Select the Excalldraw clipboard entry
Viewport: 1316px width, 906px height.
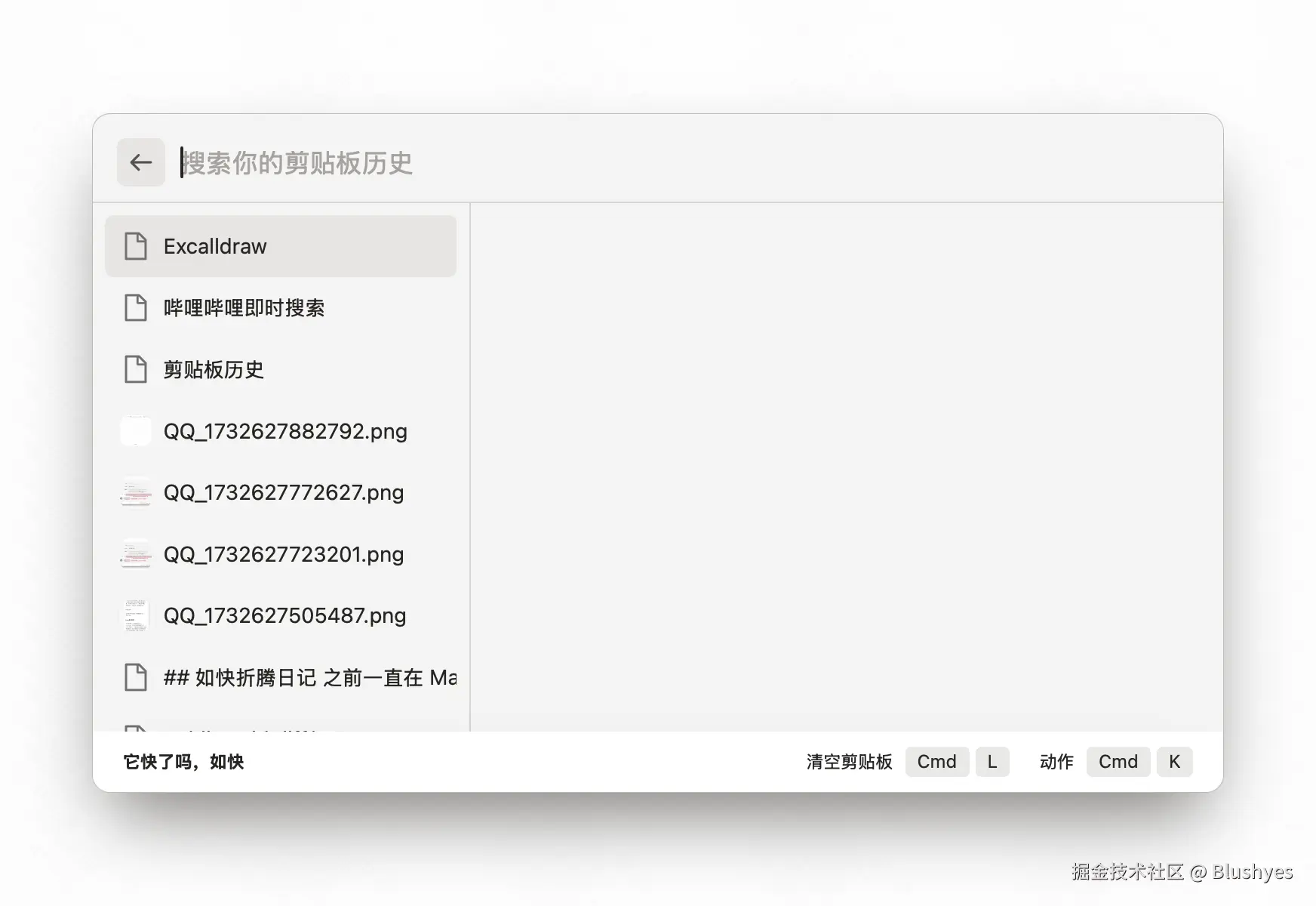point(281,246)
